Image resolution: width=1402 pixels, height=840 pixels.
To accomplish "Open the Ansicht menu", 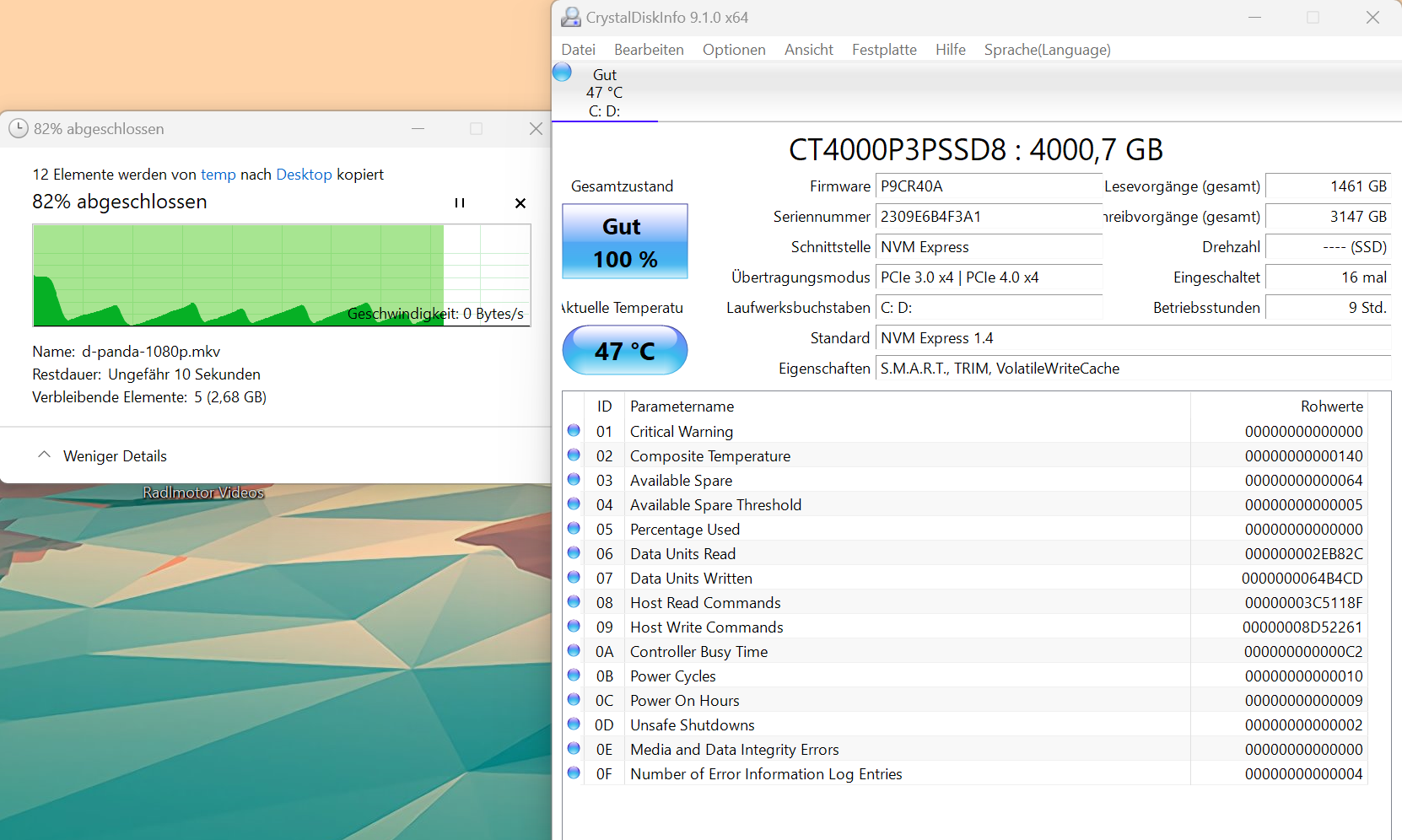I will (808, 50).
